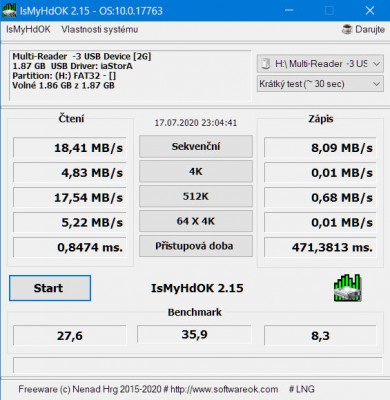
Task: Click the read benchmark score 27,6
Action: tap(70, 335)
